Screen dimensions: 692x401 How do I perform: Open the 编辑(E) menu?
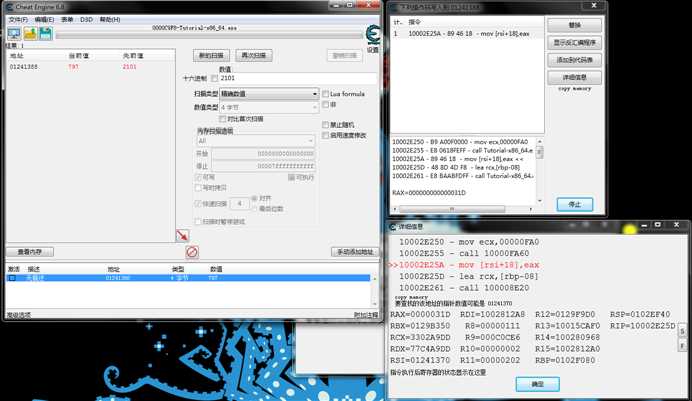point(44,20)
